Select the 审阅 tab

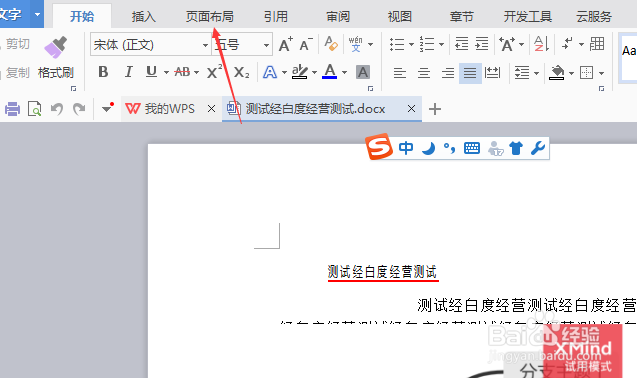(338, 17)
